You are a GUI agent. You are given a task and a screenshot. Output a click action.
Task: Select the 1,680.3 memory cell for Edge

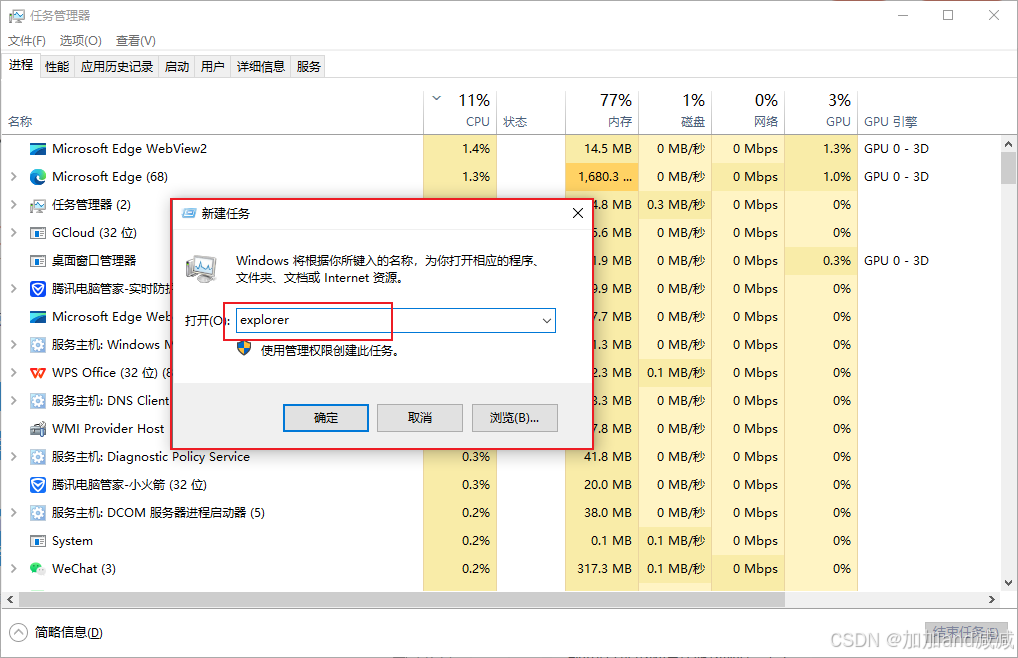pos(602,177)
